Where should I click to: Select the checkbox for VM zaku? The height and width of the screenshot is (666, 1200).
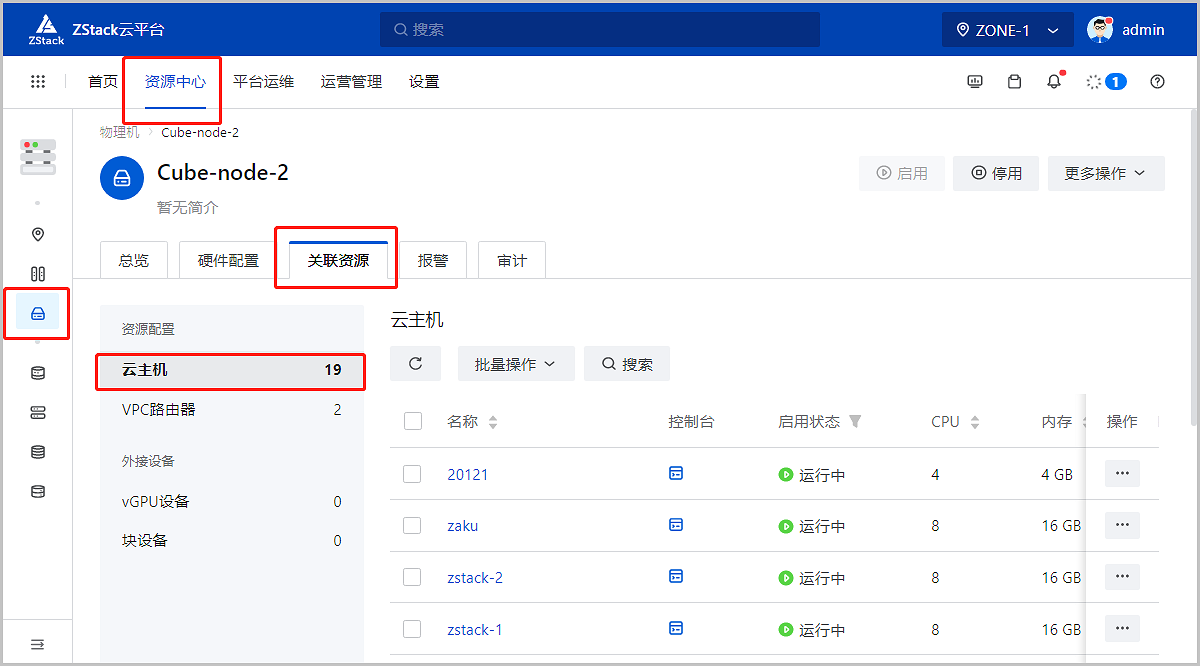tap(412, 525)
